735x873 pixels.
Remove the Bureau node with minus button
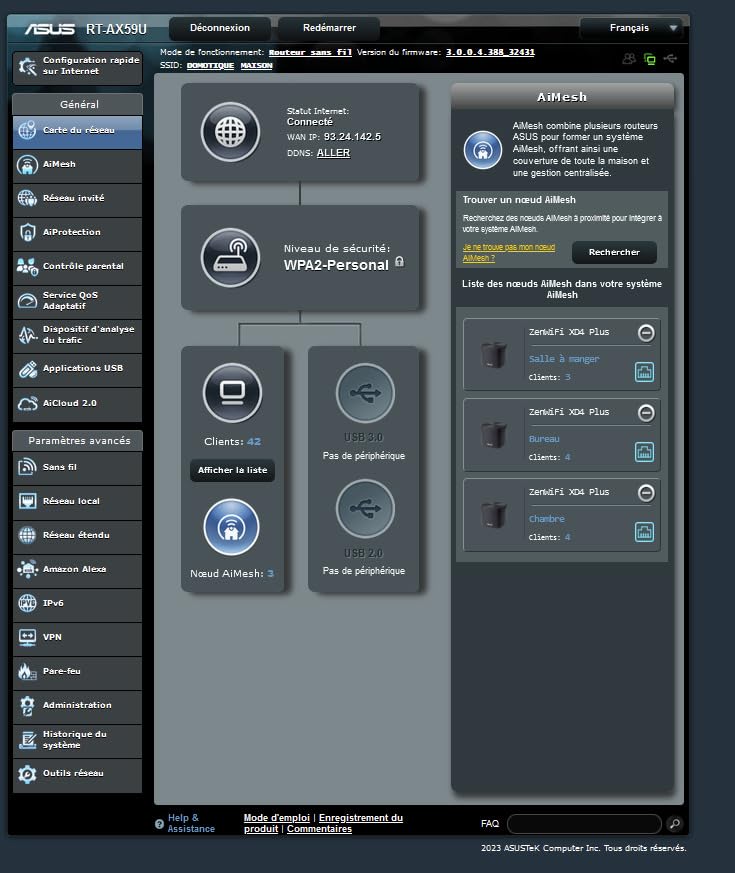point(646,413)
